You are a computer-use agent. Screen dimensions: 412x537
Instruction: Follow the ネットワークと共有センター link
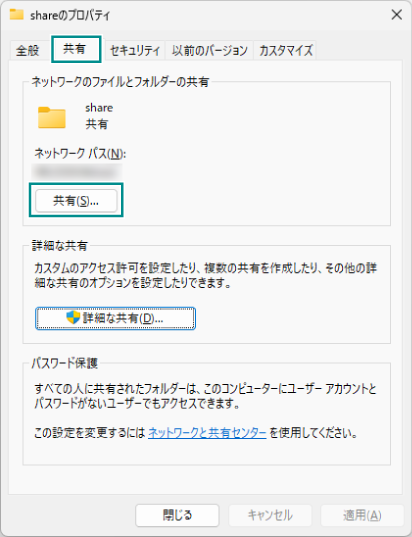click(x=207, y=433)
